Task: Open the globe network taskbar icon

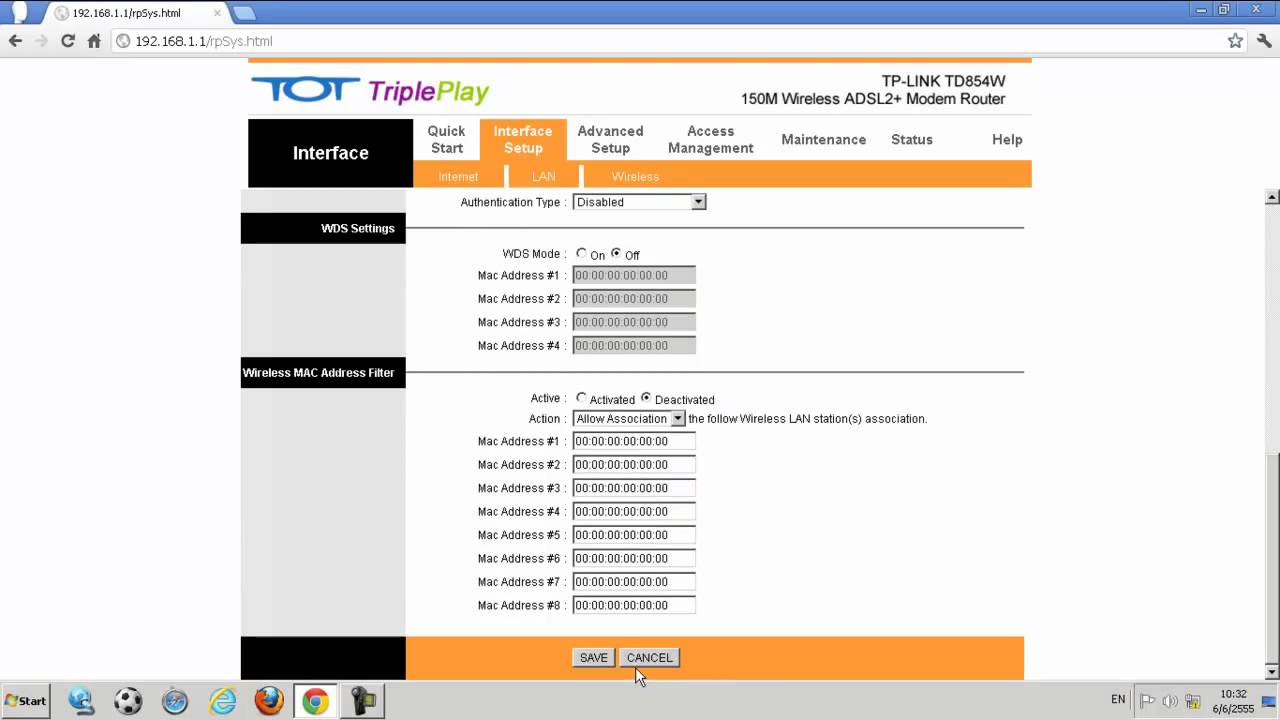Action: [x=81, y=701]
